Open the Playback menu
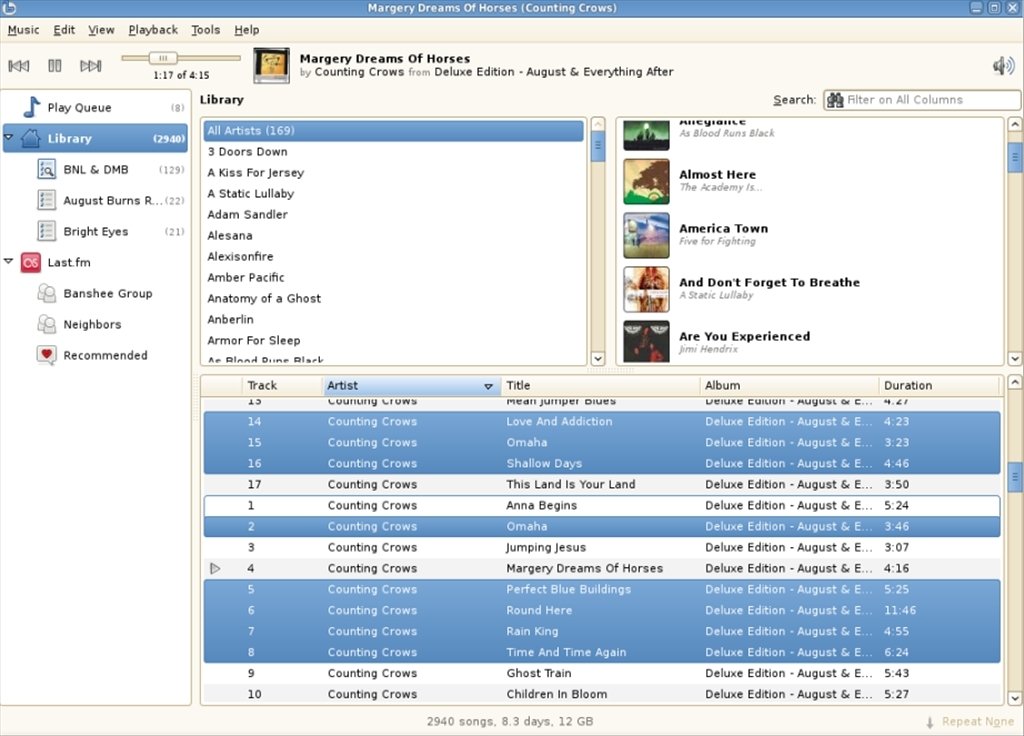Viewport: 1024px width, 736px height. 153,30
